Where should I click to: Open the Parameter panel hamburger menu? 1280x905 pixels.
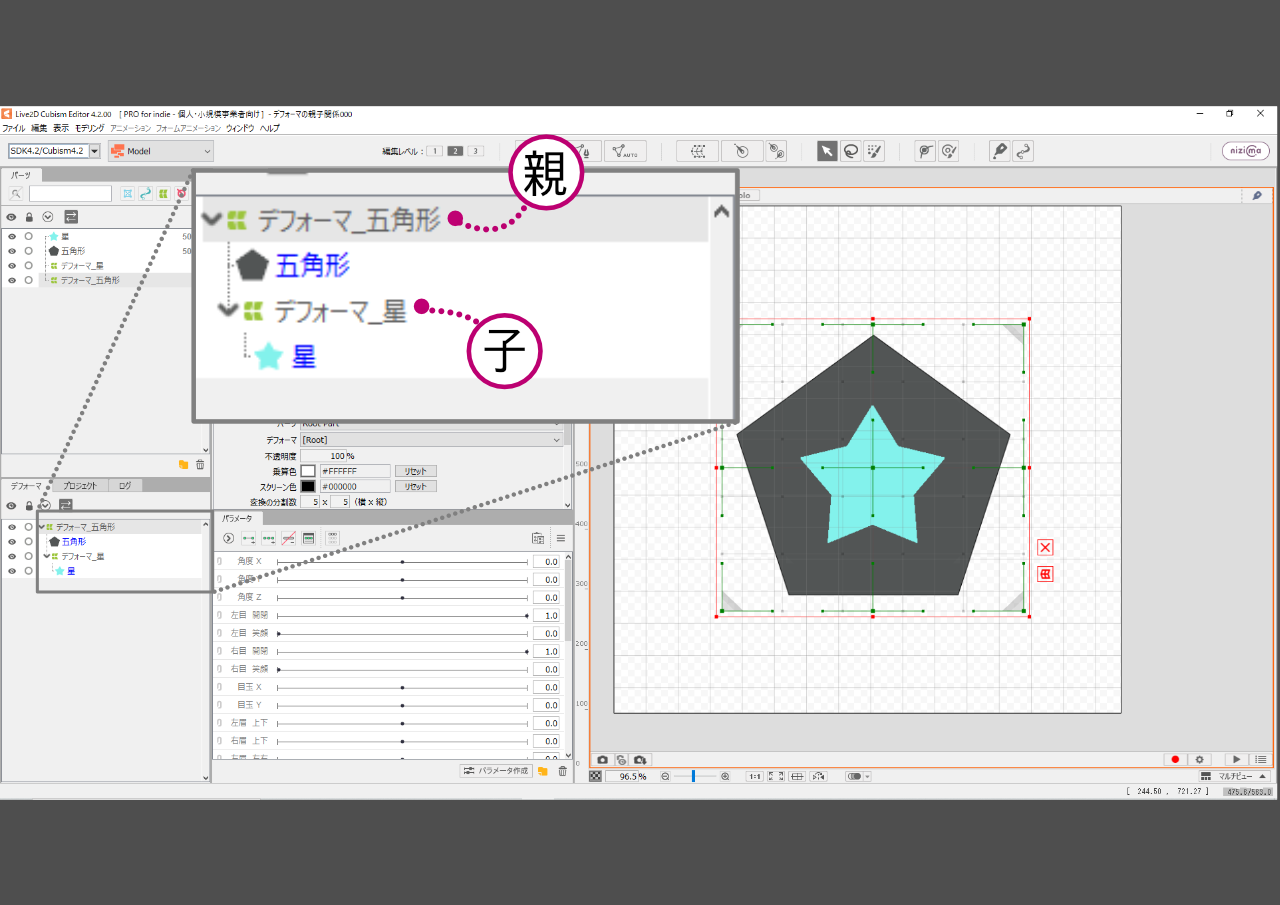[561, 538]
